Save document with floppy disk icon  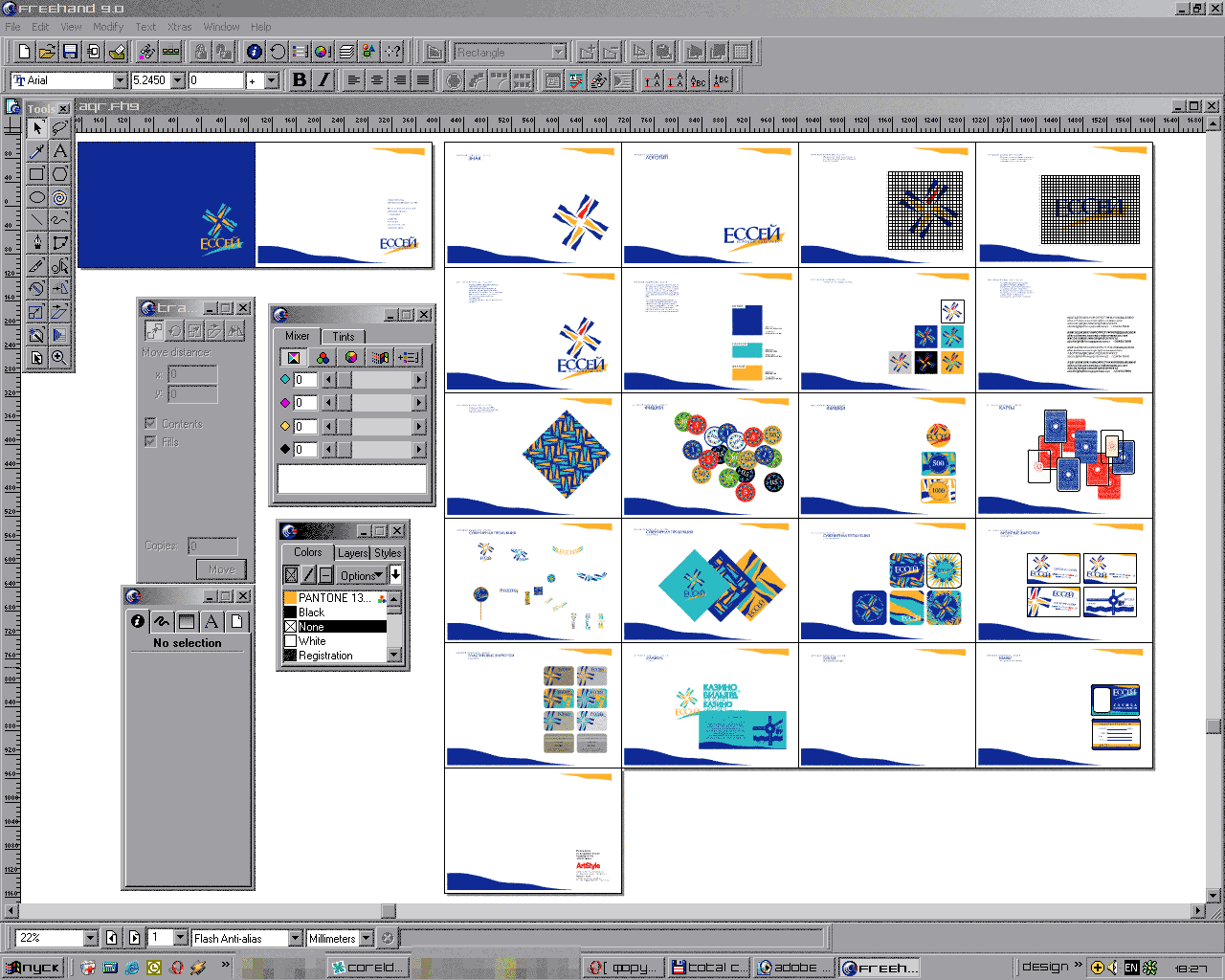[70, 51]
